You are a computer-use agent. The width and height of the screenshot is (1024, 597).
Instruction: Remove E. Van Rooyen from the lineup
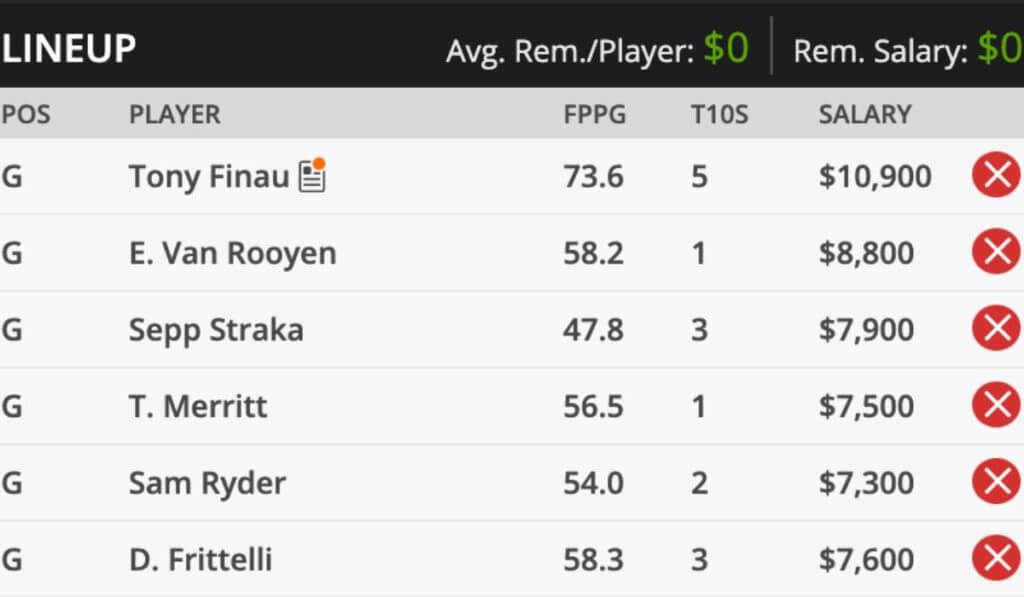pyautogui.click(x=996, y=252)
